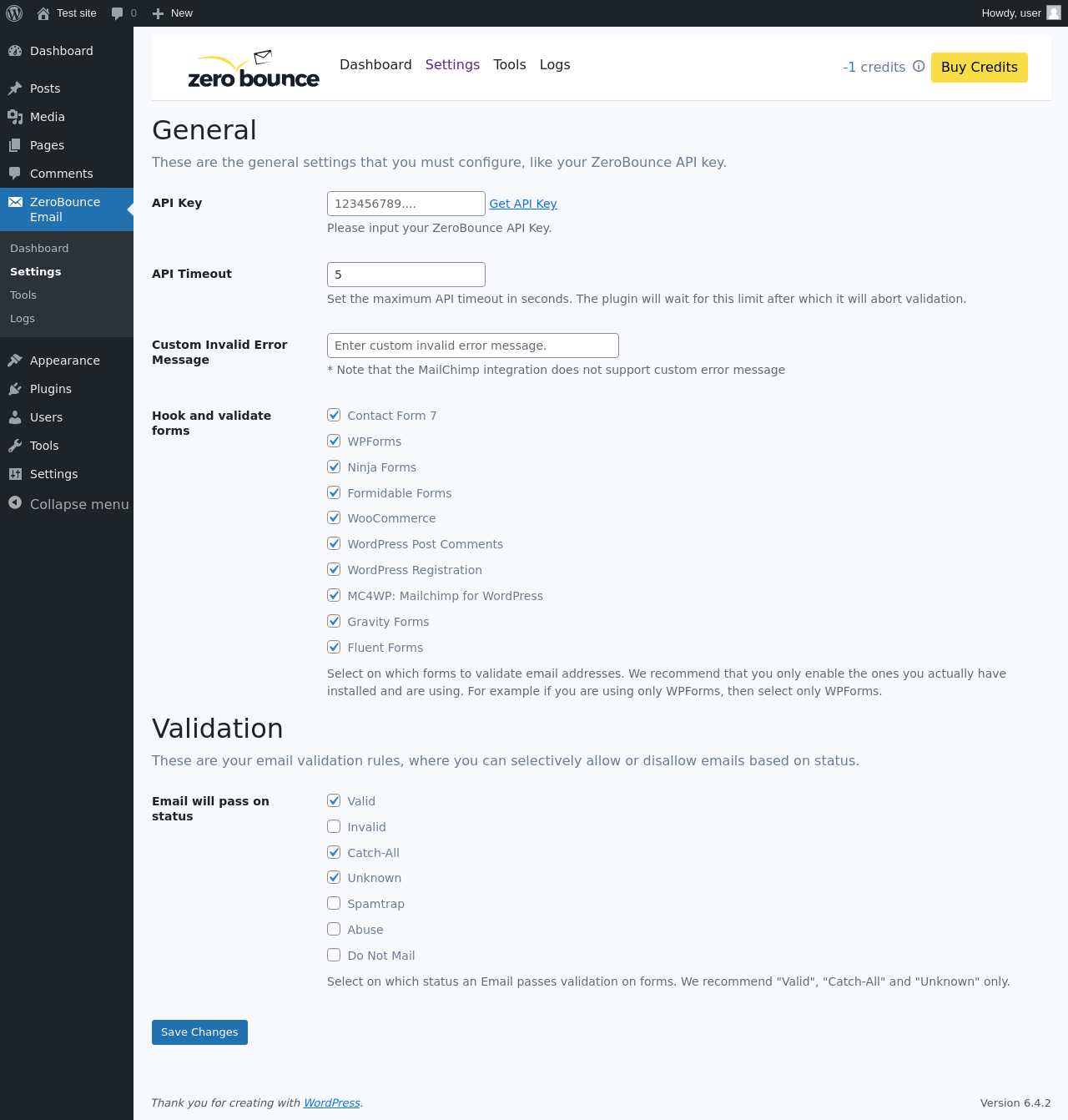Viewport: 1068px width, 1120px height.
Task: Uncheck the Gravity Forms checkbox
Action: [334, 621]
